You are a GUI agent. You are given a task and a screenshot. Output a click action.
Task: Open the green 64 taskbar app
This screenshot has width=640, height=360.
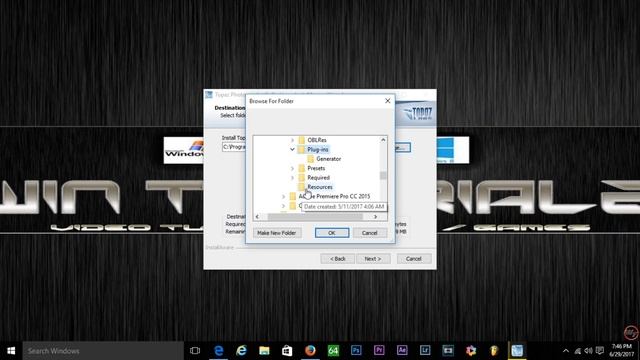pyautogui.click(x=333, y=351)
